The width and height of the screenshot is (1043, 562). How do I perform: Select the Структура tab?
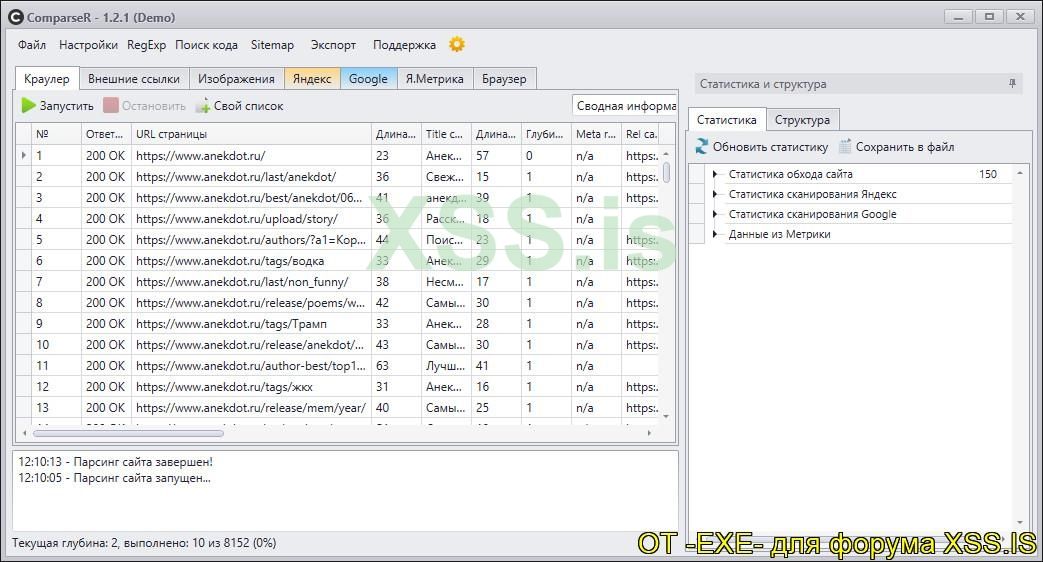point(802,120)
